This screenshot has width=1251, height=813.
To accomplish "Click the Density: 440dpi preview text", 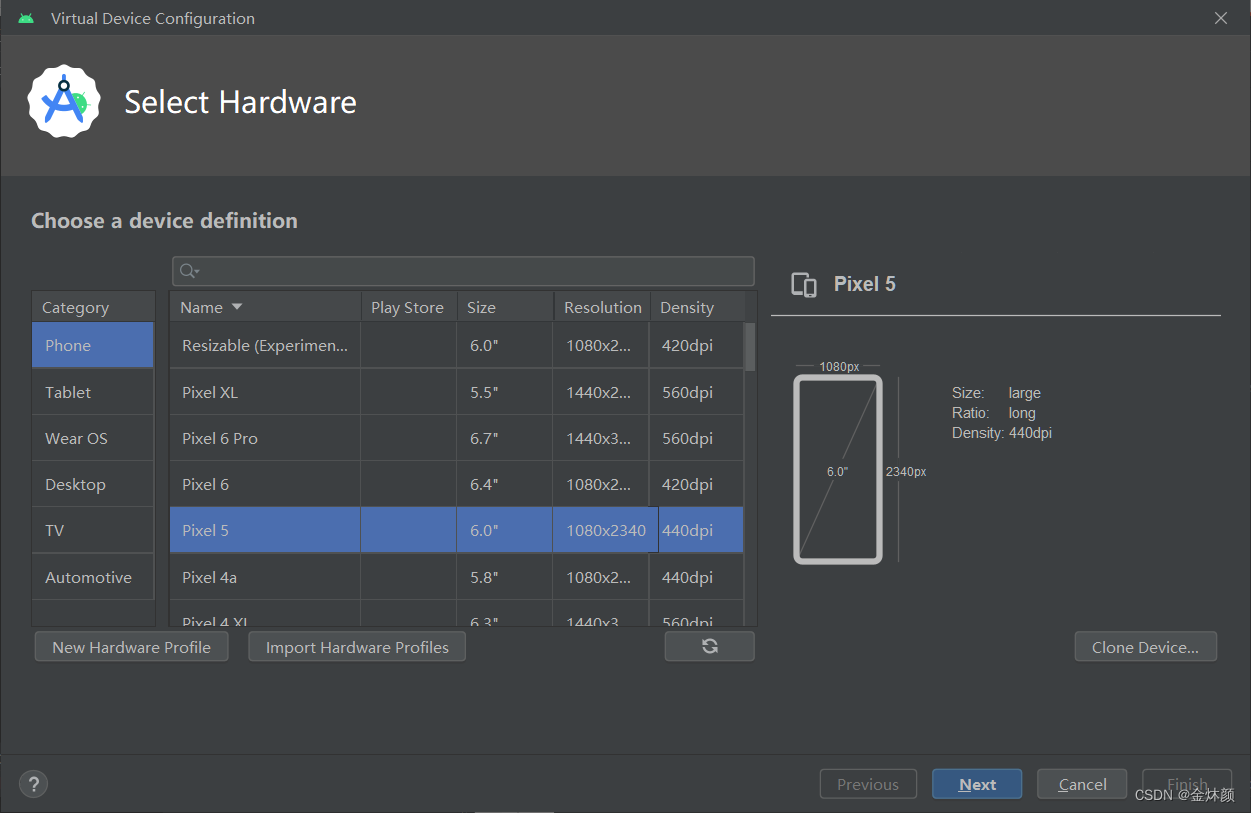I will coord(1002,433).
